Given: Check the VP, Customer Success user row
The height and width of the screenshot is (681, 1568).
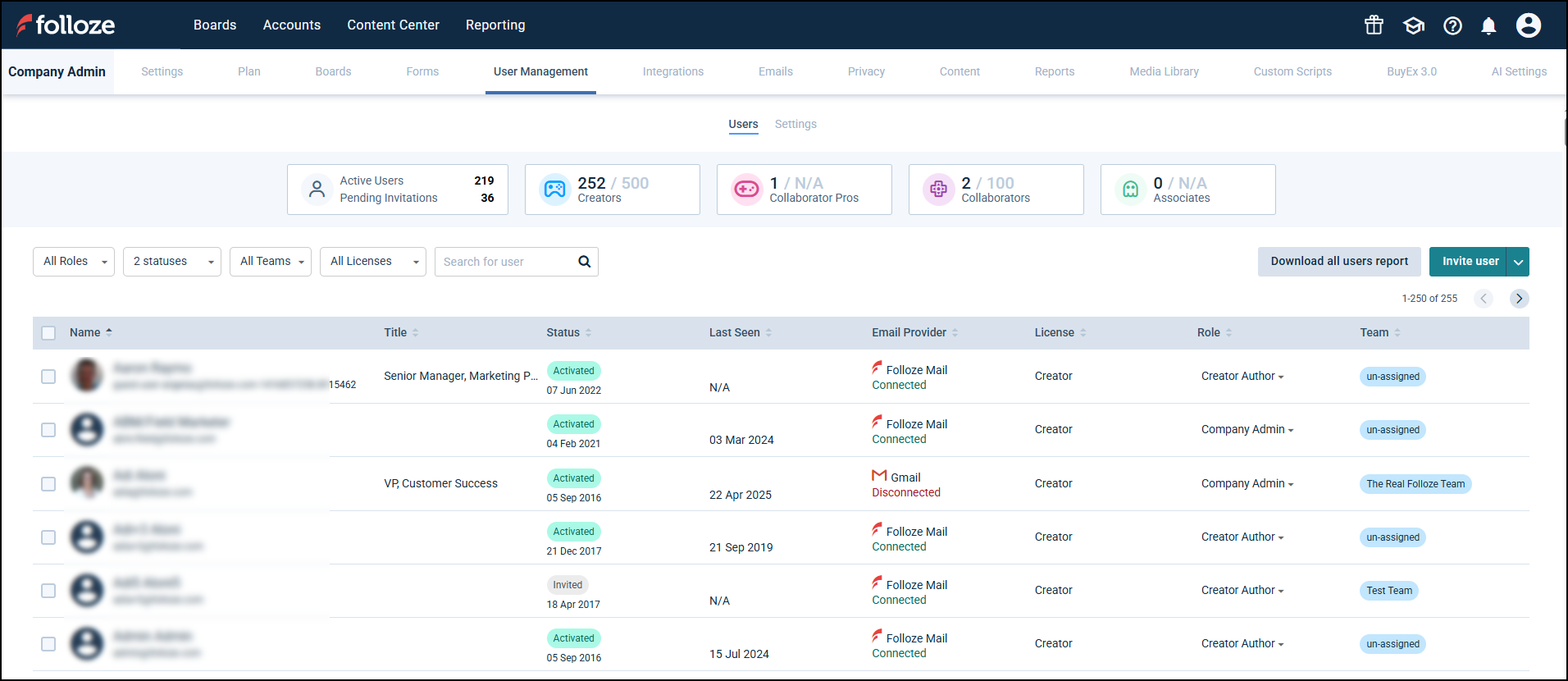Looking at the screenshot, I should click(x=48, y=484).
